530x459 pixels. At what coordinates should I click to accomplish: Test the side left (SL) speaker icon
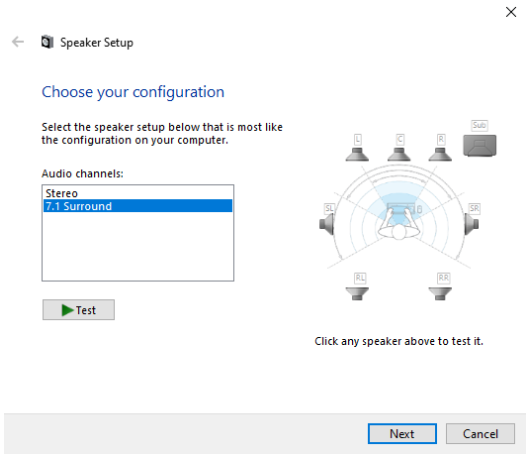tap(327, 224)
